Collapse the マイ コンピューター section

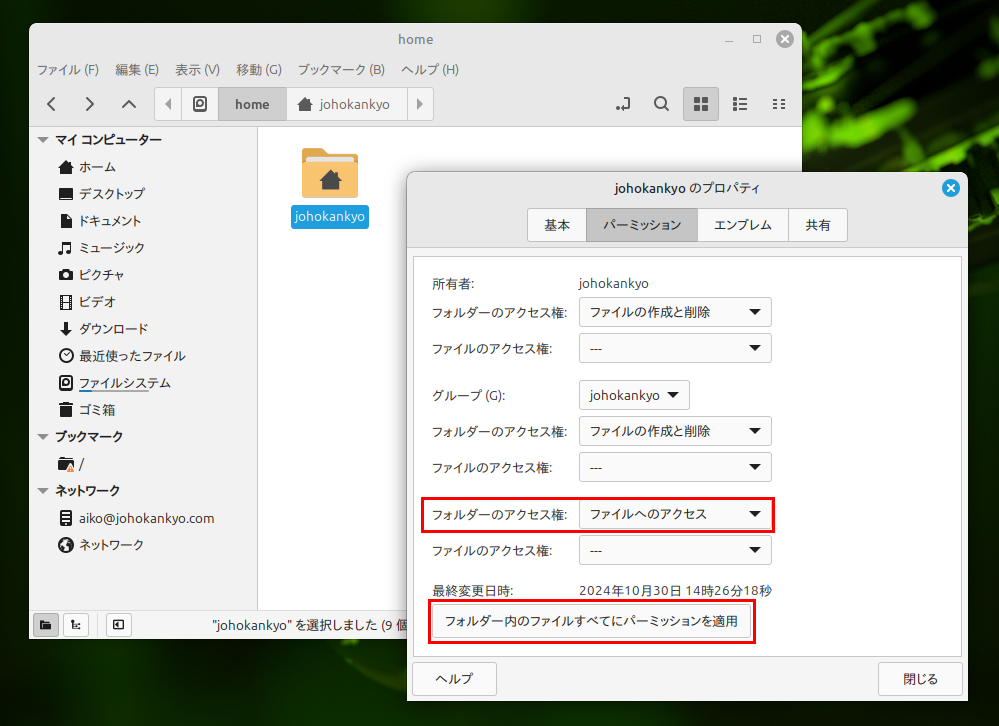tap(43, 140)
